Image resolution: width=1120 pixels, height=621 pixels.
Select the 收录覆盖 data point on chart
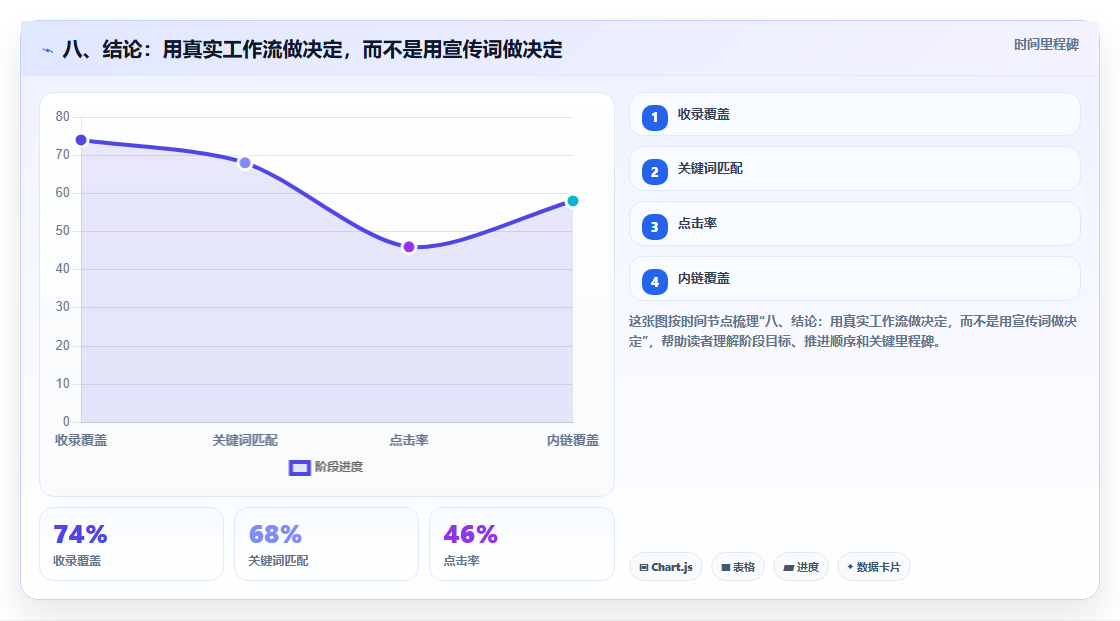pos(81,140)
